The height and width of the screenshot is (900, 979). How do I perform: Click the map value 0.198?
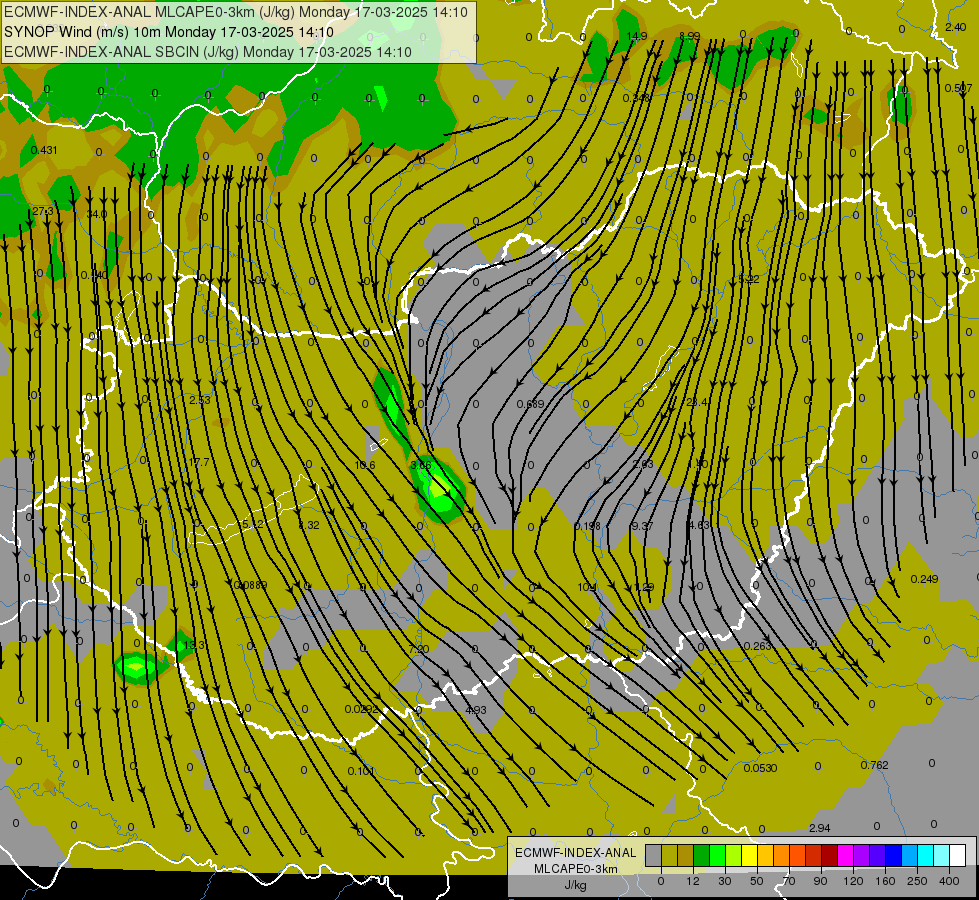(x=588, y=526)
